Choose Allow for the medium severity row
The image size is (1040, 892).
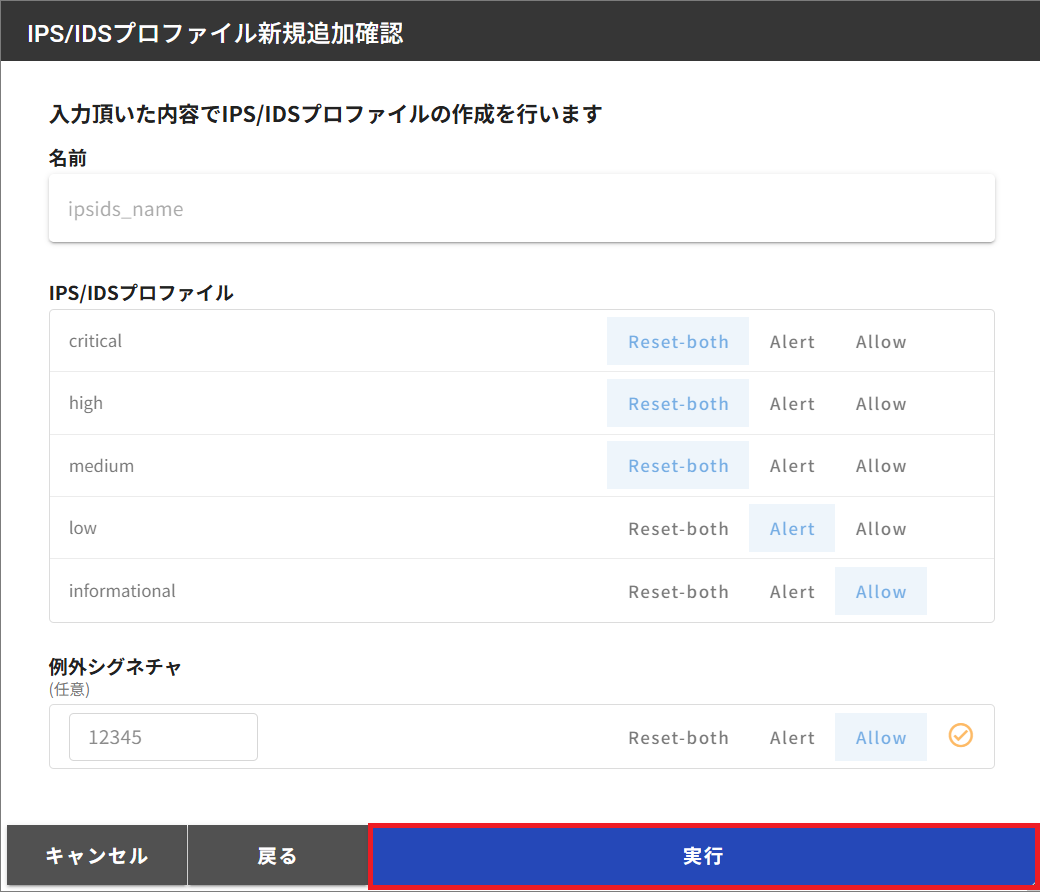(880, 465)
